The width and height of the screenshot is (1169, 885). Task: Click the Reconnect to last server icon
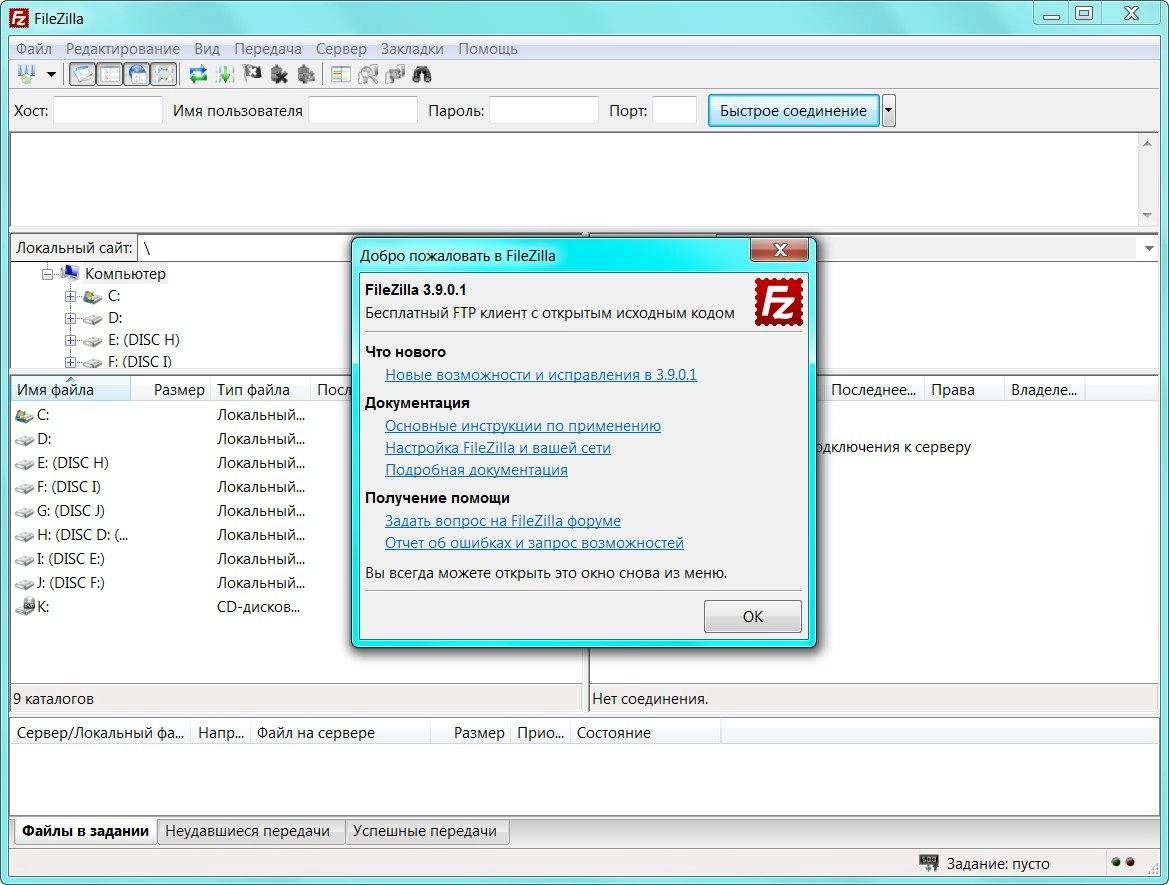(306, 74)
